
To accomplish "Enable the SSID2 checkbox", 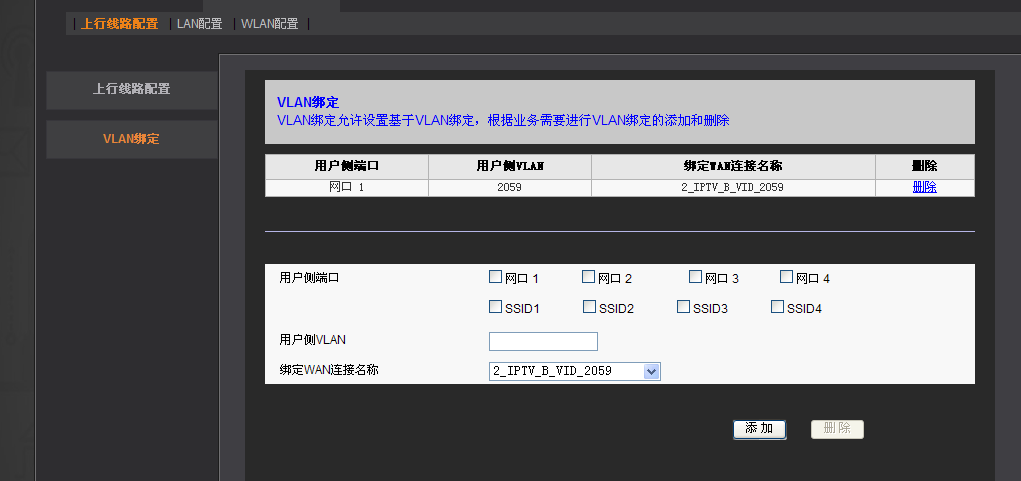I will [589, 307].
